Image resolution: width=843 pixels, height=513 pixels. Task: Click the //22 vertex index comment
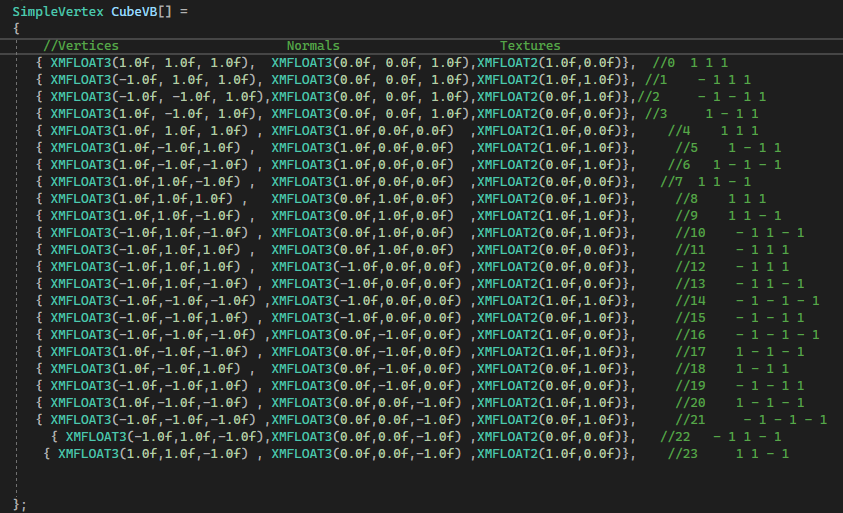(676, 437)
